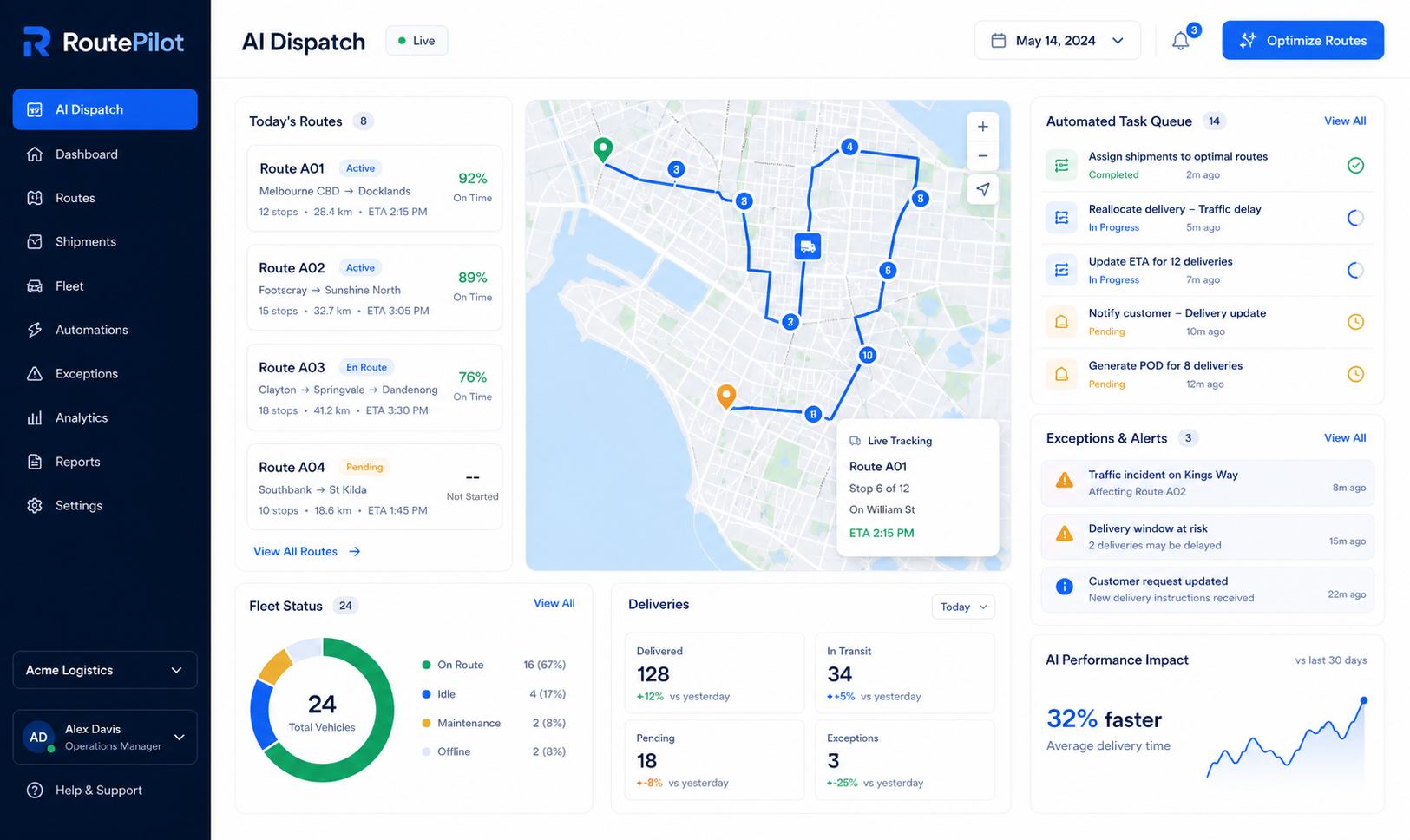
Task: Click the AD user avatar
Action: pyautogui.click(x=39, y=737)
